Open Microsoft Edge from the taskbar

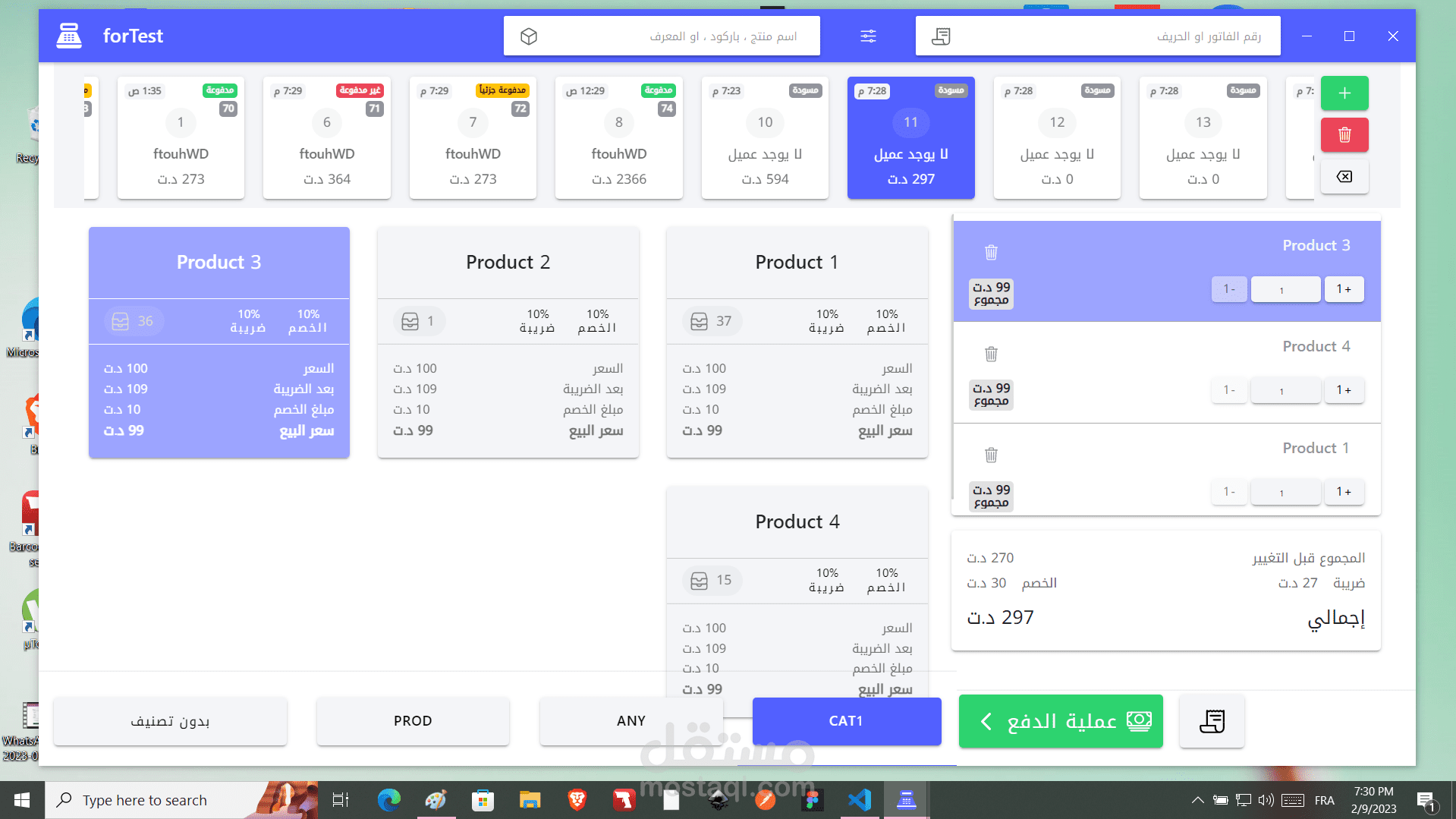[388, 800]
